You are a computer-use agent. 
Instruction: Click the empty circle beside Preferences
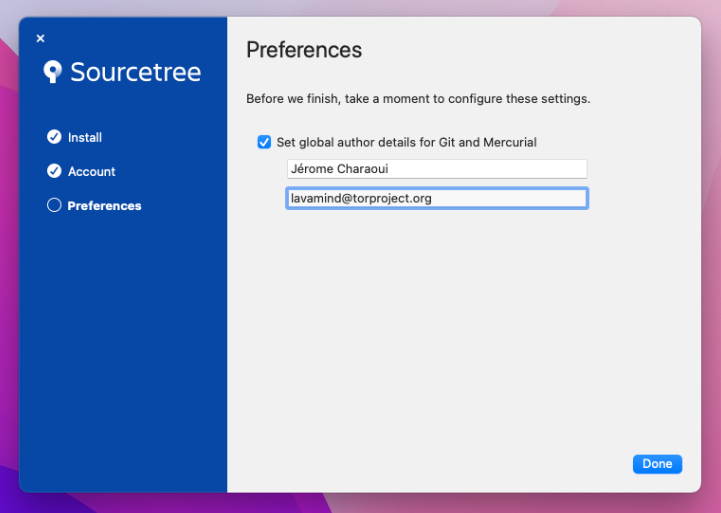coord(54,205)
